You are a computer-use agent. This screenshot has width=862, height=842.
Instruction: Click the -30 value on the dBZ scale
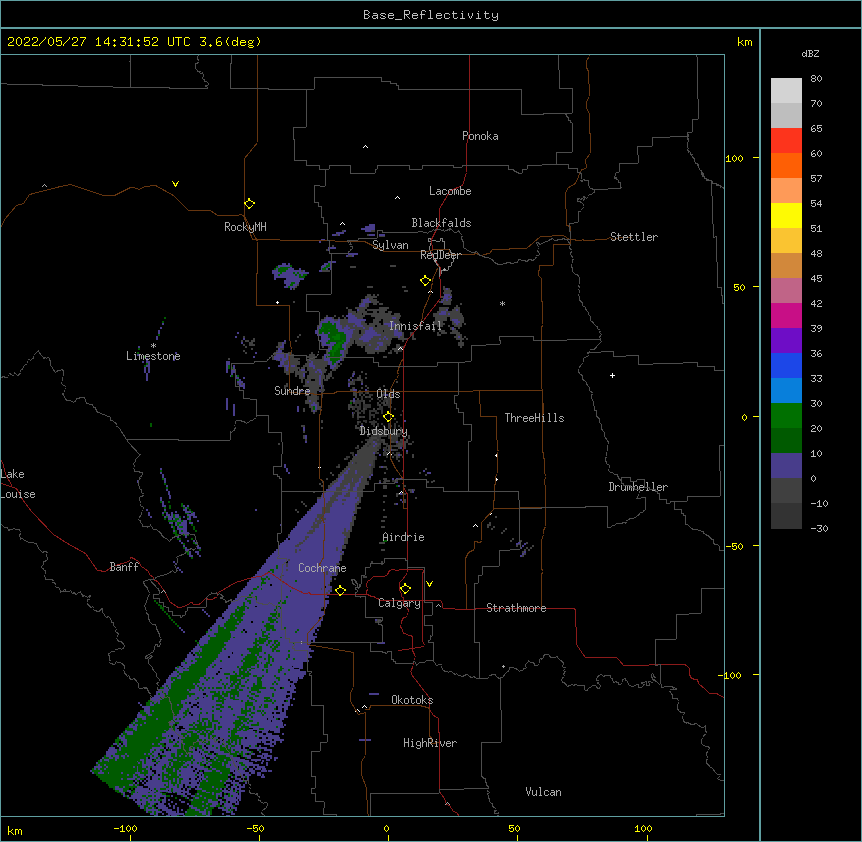pos(819,528)
